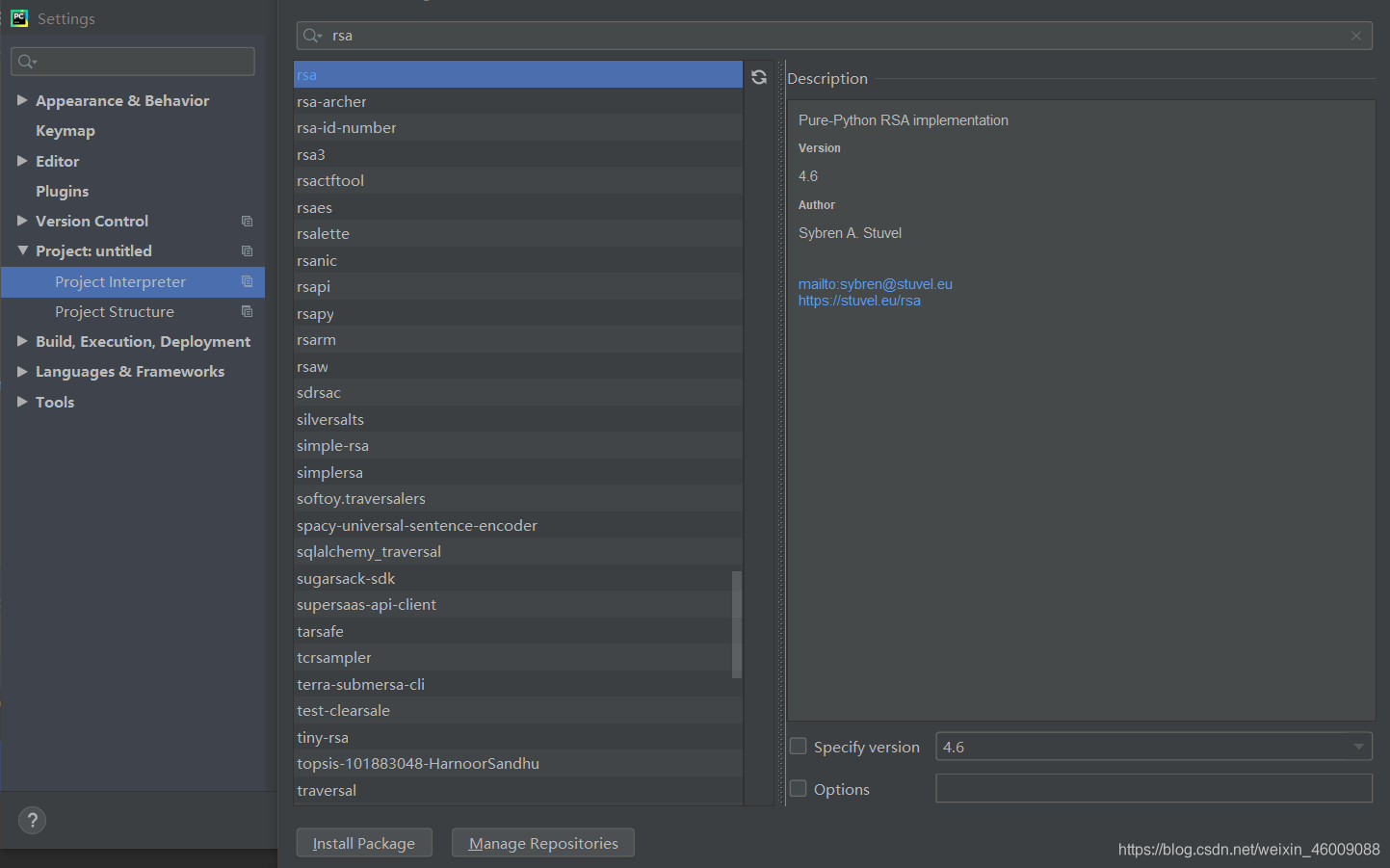The width and height of the screenshot is (1390, 868).
Task: Select the sqlalchemy_traversal package
Action: click(x=518, y=552)
